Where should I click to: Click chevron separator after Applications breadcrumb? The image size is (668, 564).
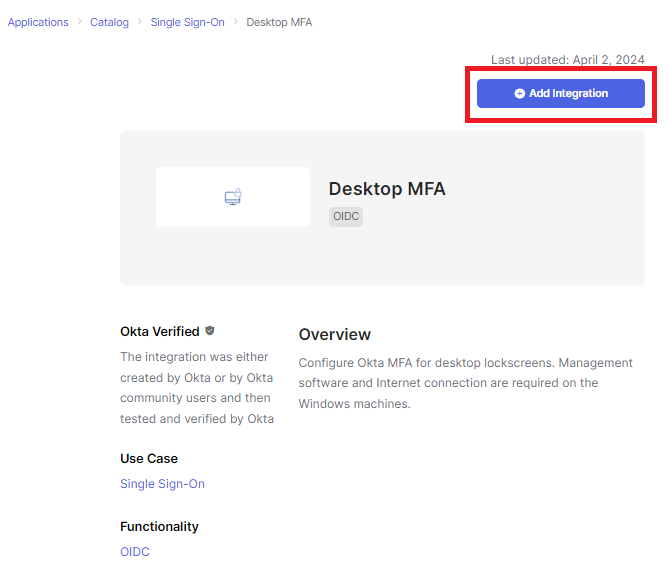click(x=79, y=22)
